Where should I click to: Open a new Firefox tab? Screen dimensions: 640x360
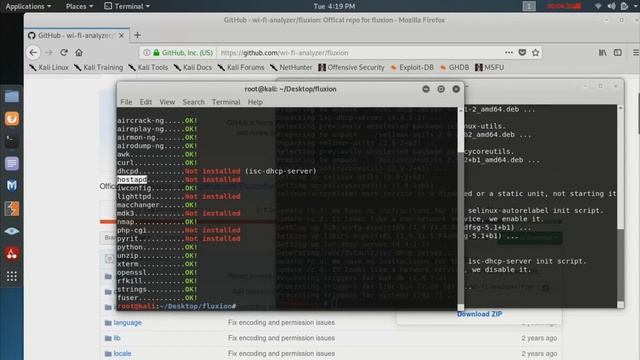pos(138,35)
